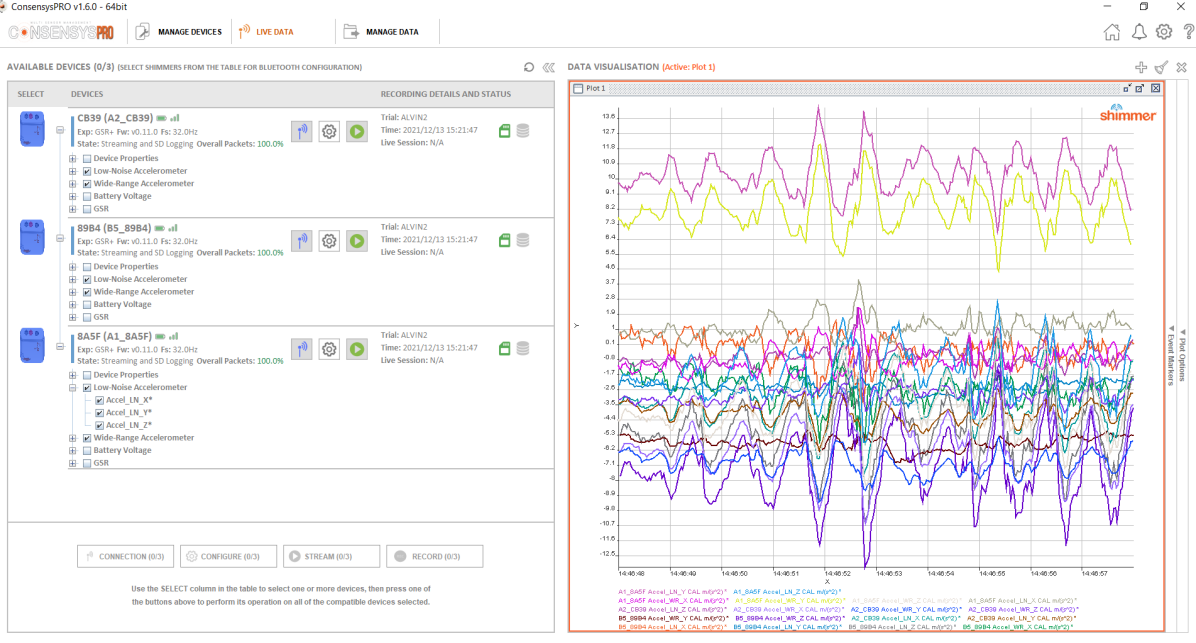Screen dimensions: 1196x643
Task: Clear plots with the brush icon
Action: click(1161, 67)
